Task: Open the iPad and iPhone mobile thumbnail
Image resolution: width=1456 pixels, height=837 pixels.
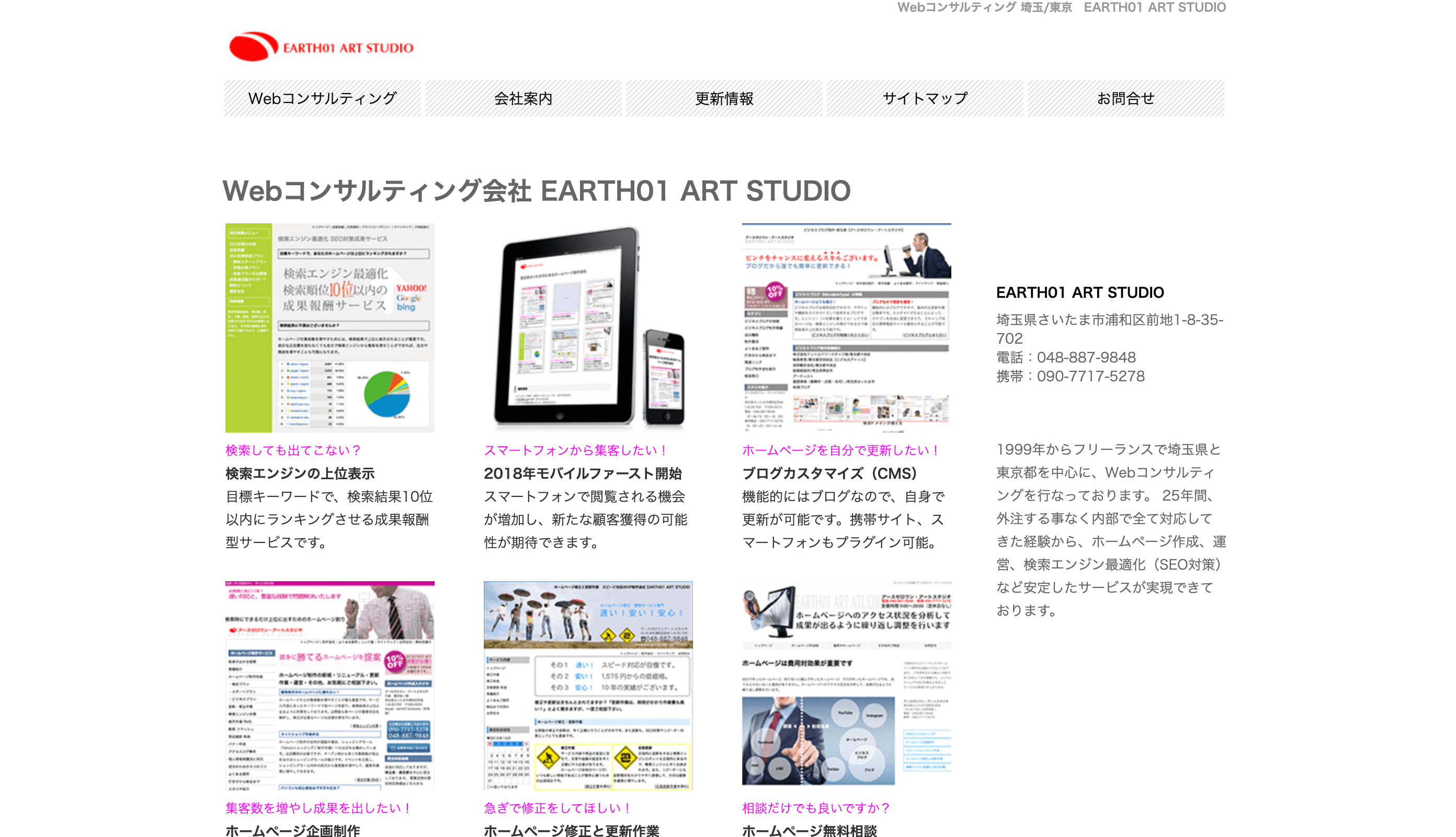Action: click(588, 327)
